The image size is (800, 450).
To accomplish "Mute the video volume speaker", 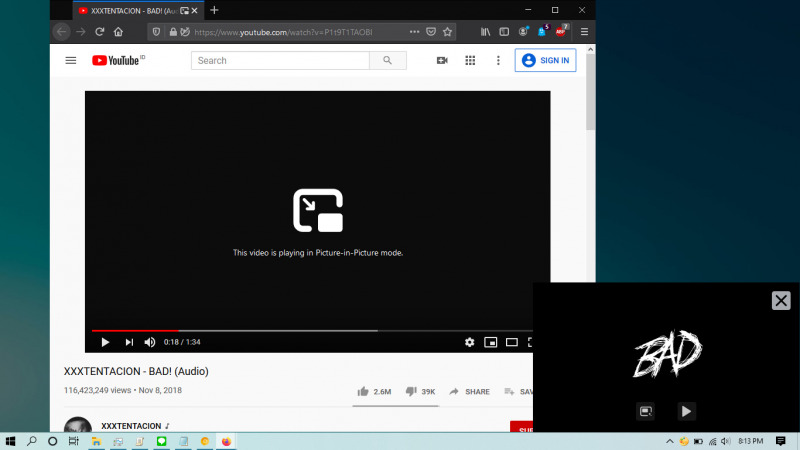I will click(149, 342).
